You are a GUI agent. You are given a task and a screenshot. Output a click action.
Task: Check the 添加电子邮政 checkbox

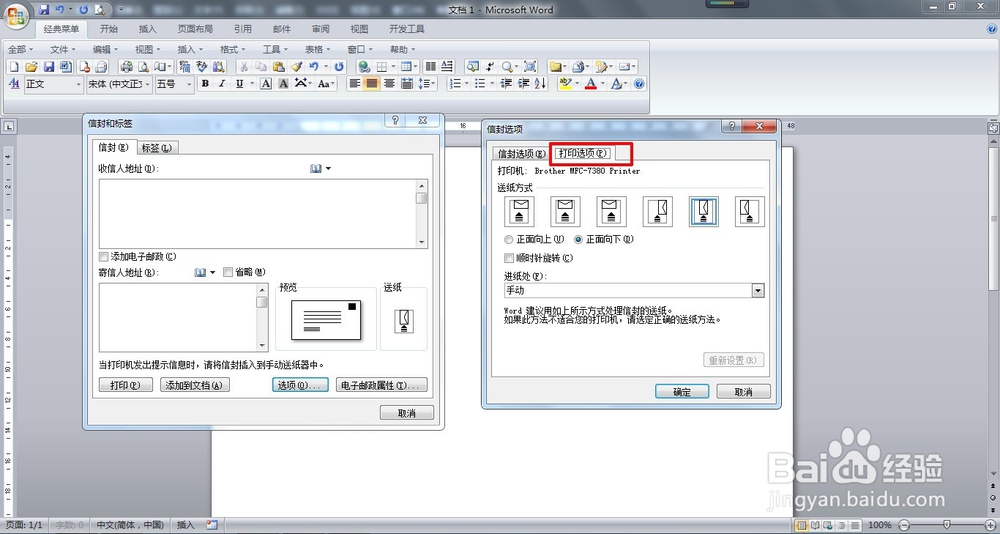(103, 256)
